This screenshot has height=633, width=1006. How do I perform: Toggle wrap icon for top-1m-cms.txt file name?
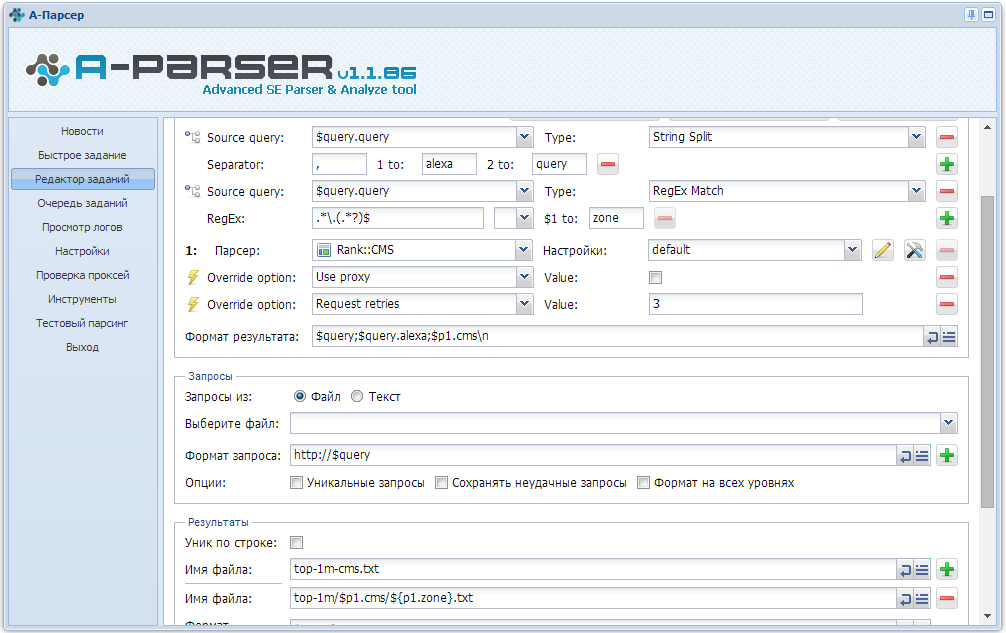905,570
